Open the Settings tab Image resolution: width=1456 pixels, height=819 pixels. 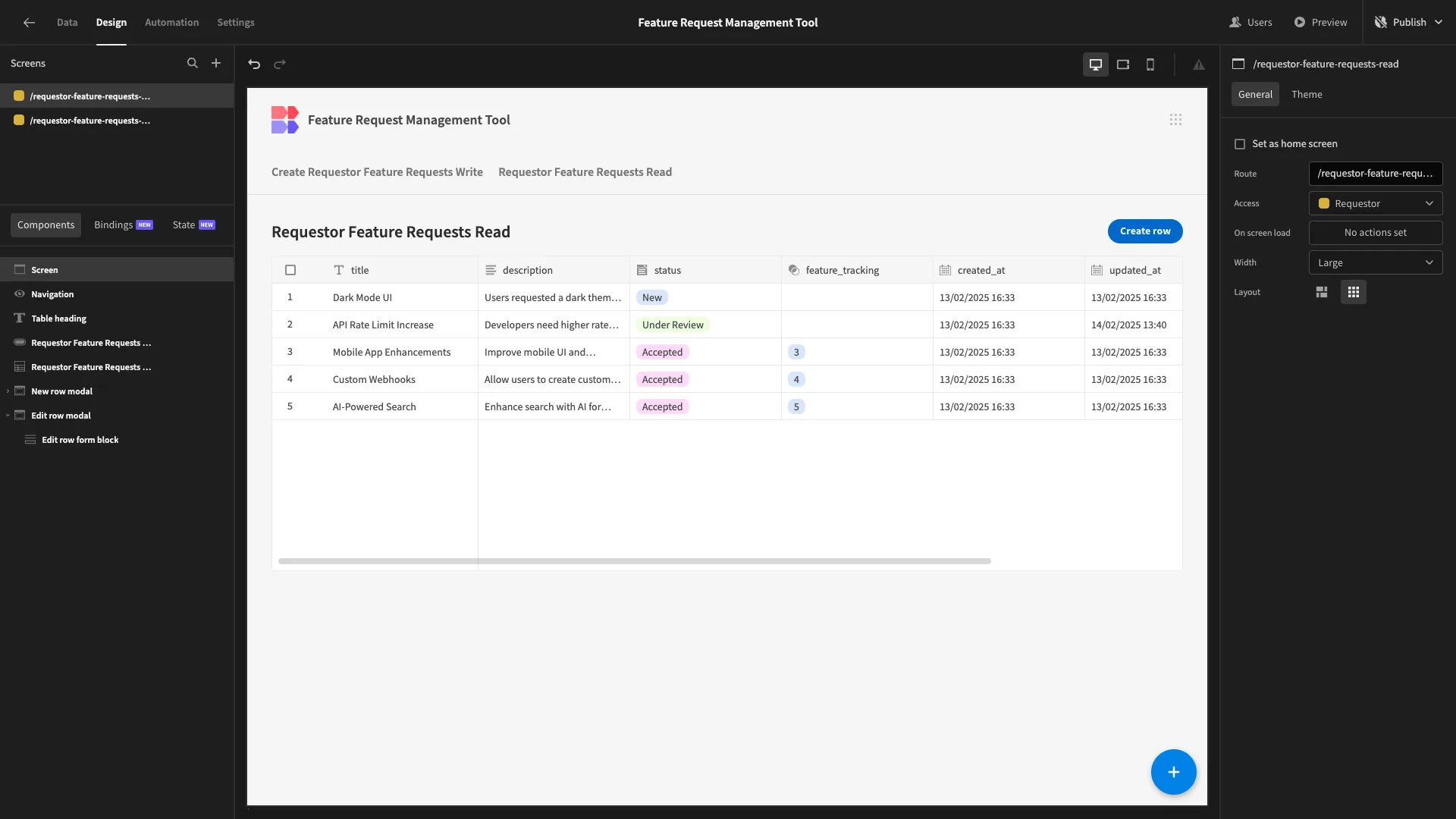[x=236, y=23]
